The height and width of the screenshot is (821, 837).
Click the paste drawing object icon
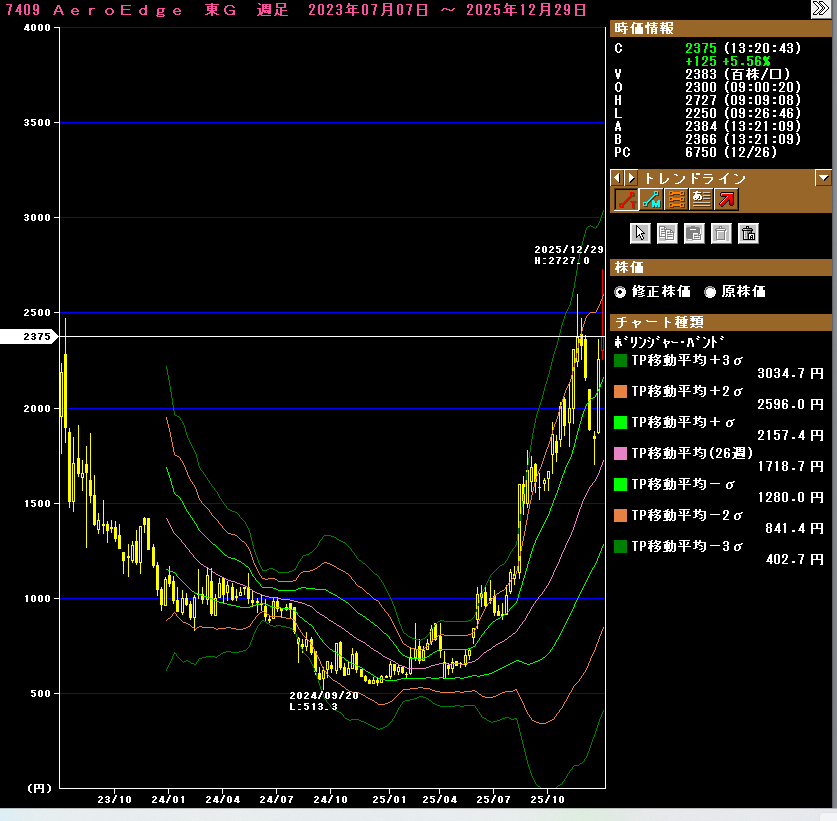coord(694,233)
